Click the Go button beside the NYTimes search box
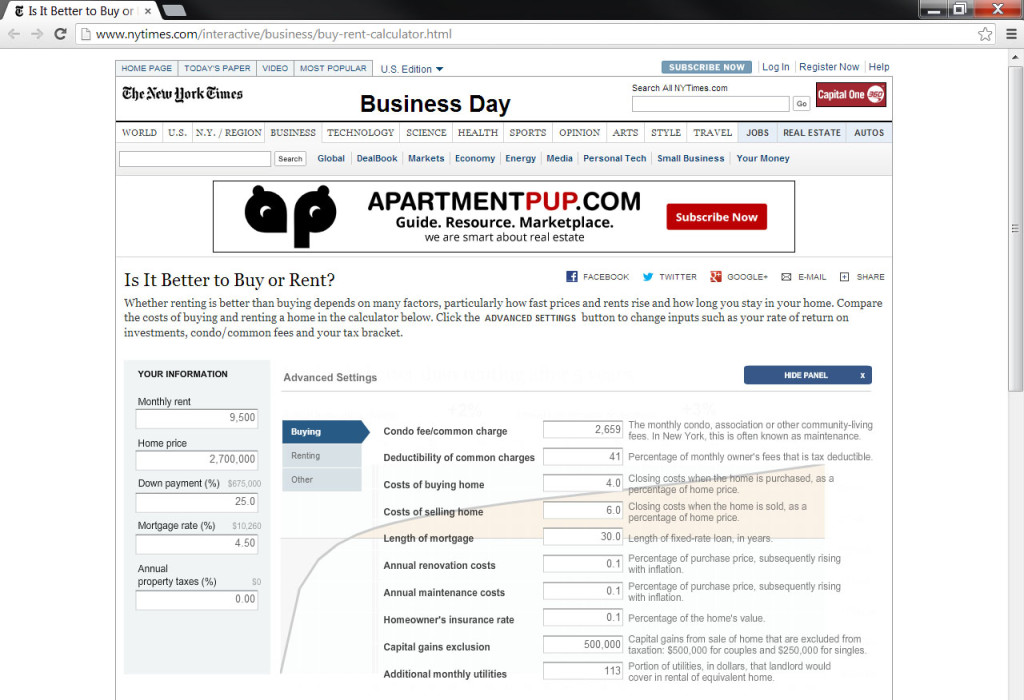The image size is (1024, 700). pyautogui.click(x=800, y=103)
